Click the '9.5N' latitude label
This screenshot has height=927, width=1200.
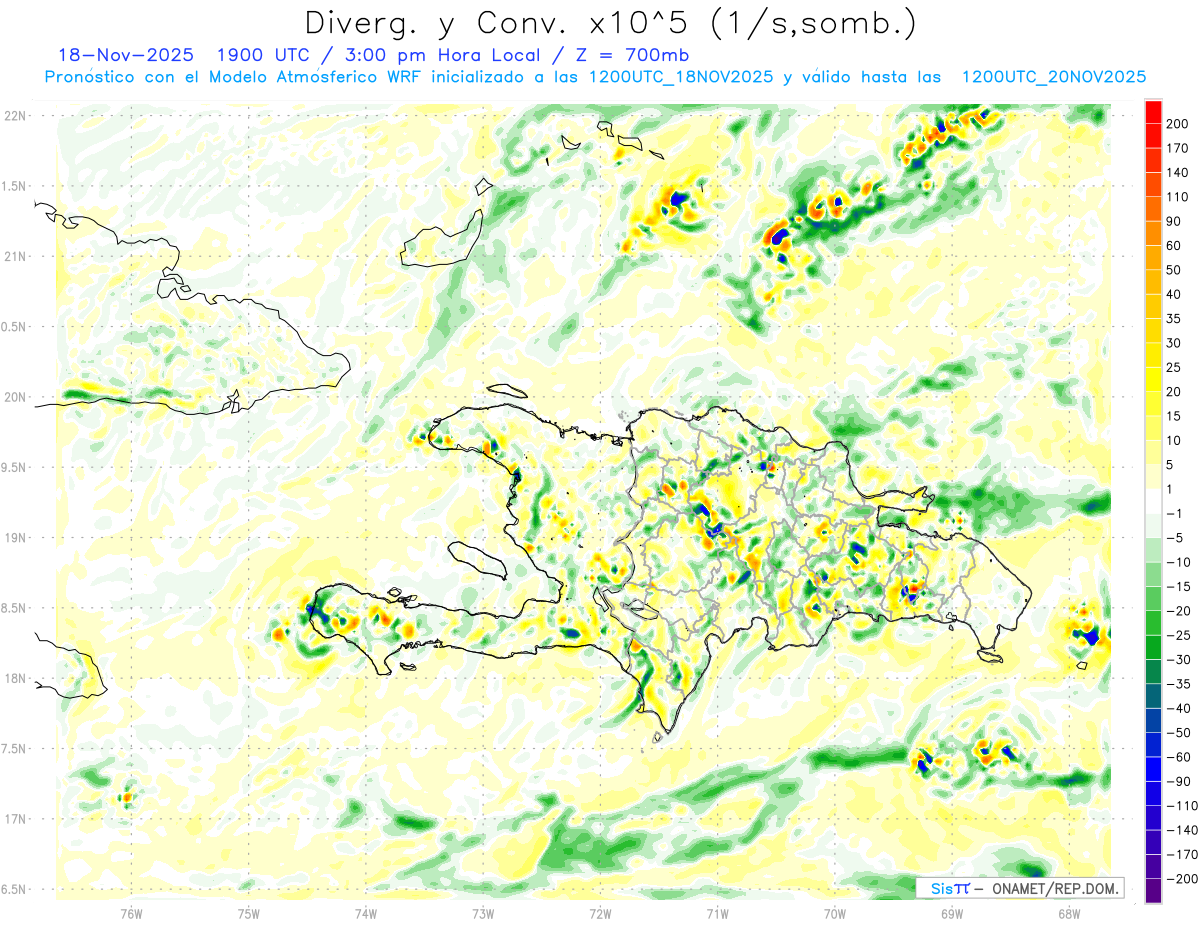[x=14, y=467]
